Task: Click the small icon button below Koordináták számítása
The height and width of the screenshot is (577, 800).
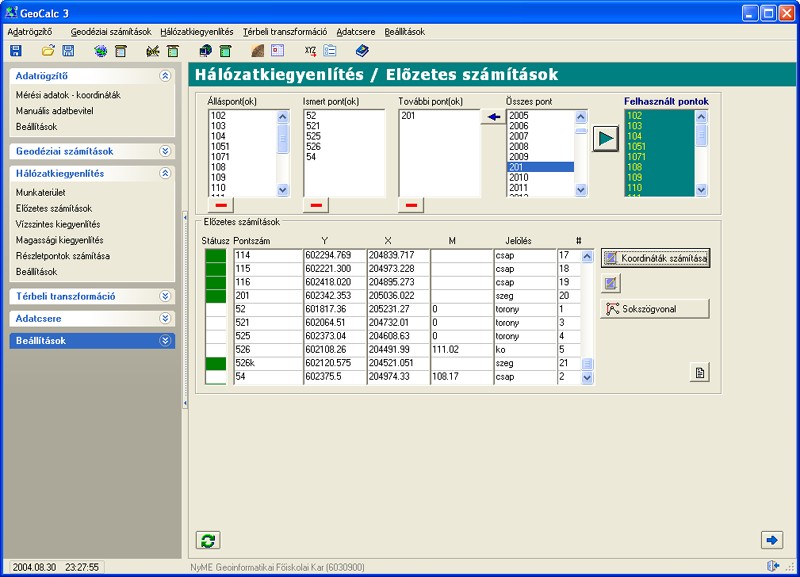Action: [611, 283]
